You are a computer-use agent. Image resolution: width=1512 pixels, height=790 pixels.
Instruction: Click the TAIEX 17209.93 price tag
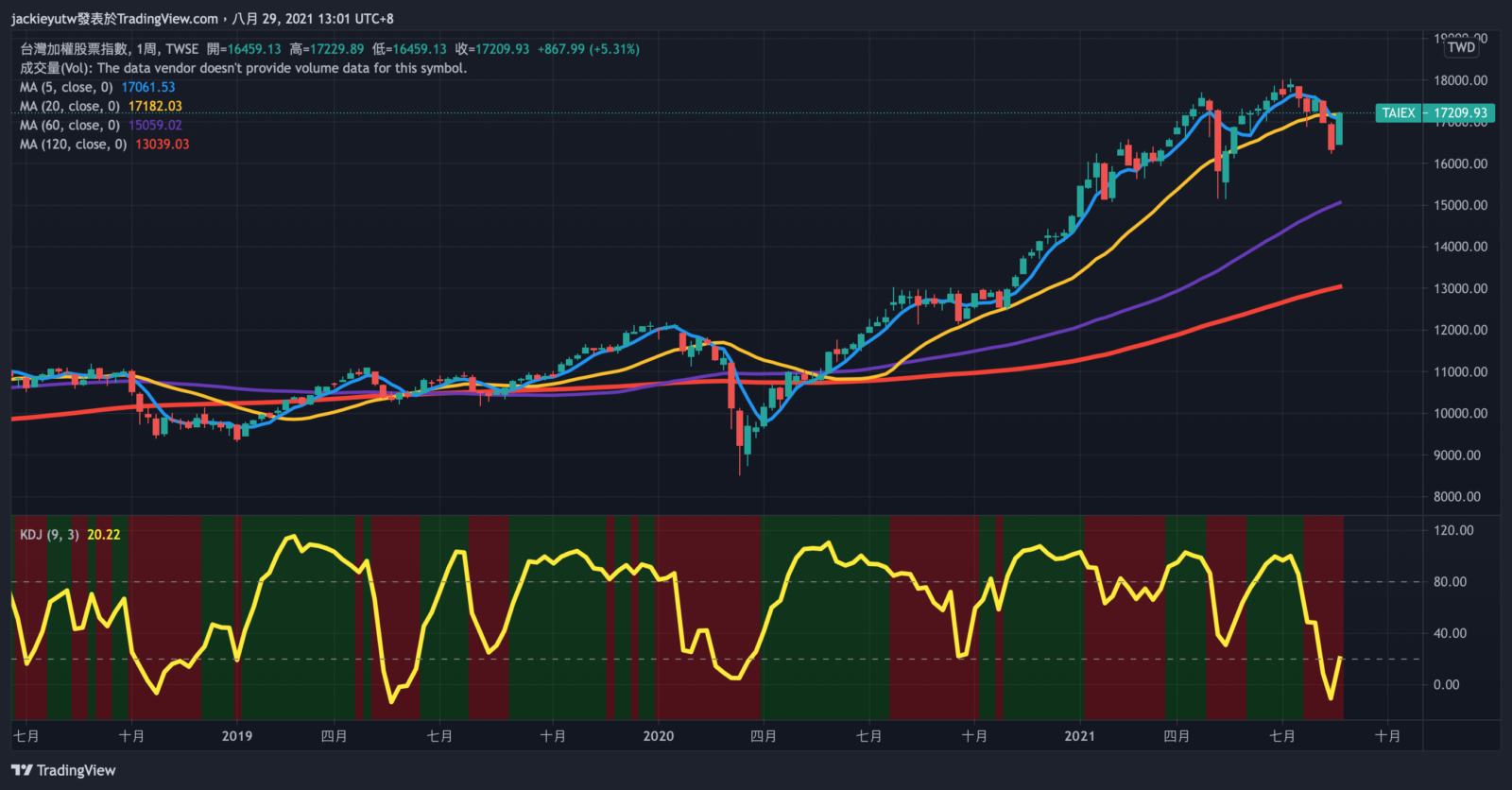1435,112
